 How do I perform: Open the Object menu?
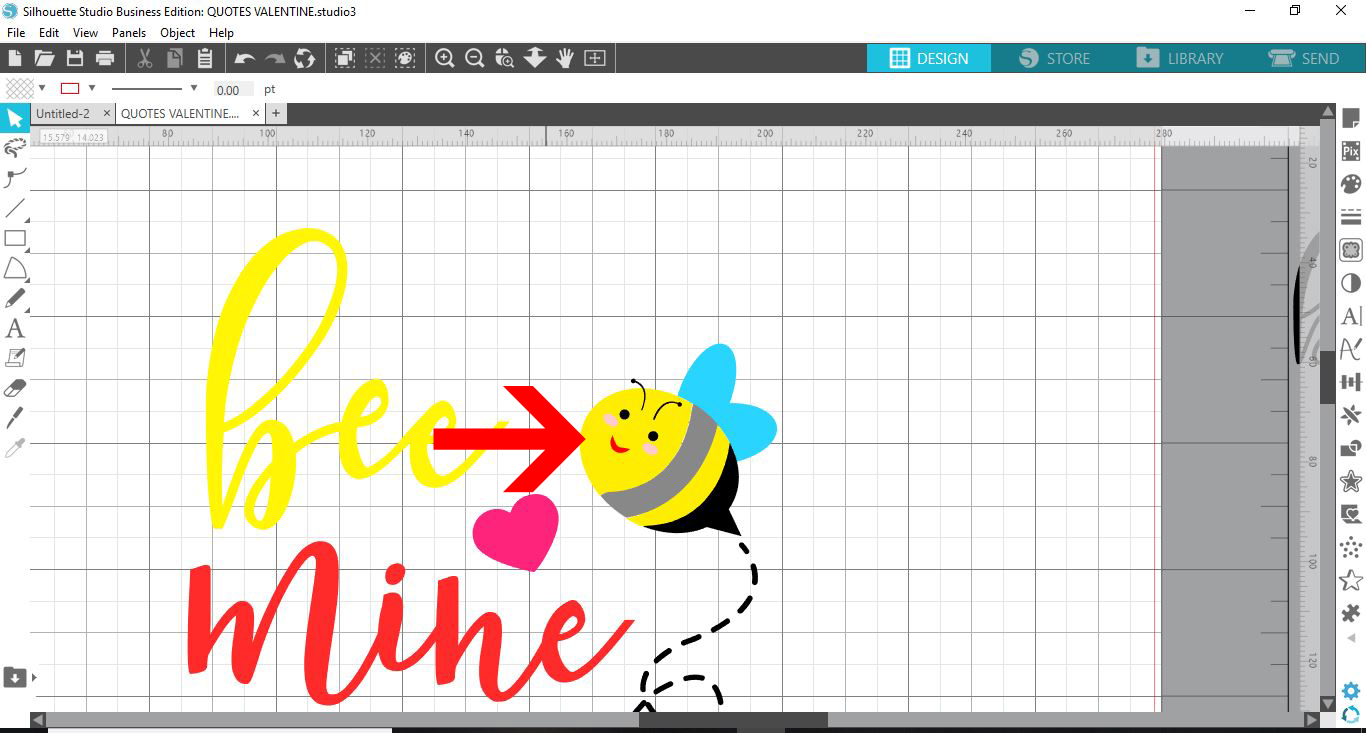click(178, 33)
